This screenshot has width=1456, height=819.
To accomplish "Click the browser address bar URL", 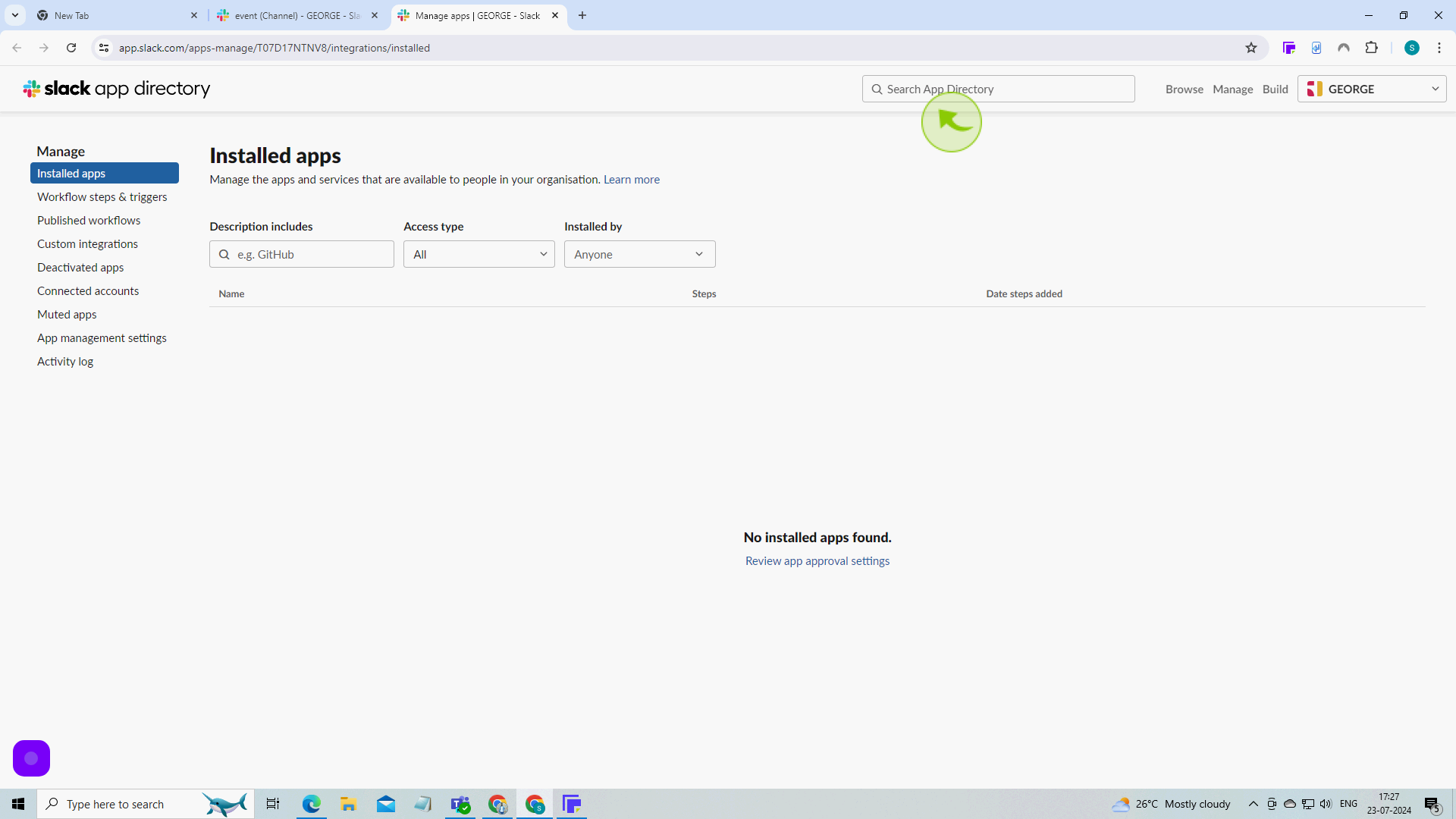I will (x=275, y=48).
